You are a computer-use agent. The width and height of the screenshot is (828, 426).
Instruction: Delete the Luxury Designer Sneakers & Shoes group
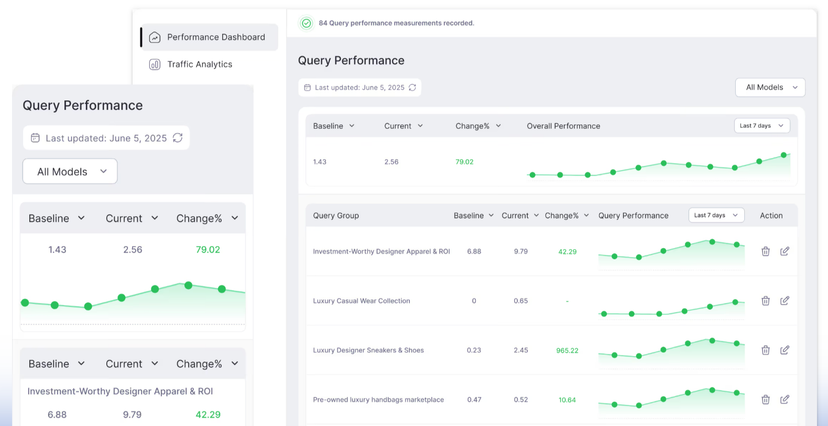click(x=765, y=350)
